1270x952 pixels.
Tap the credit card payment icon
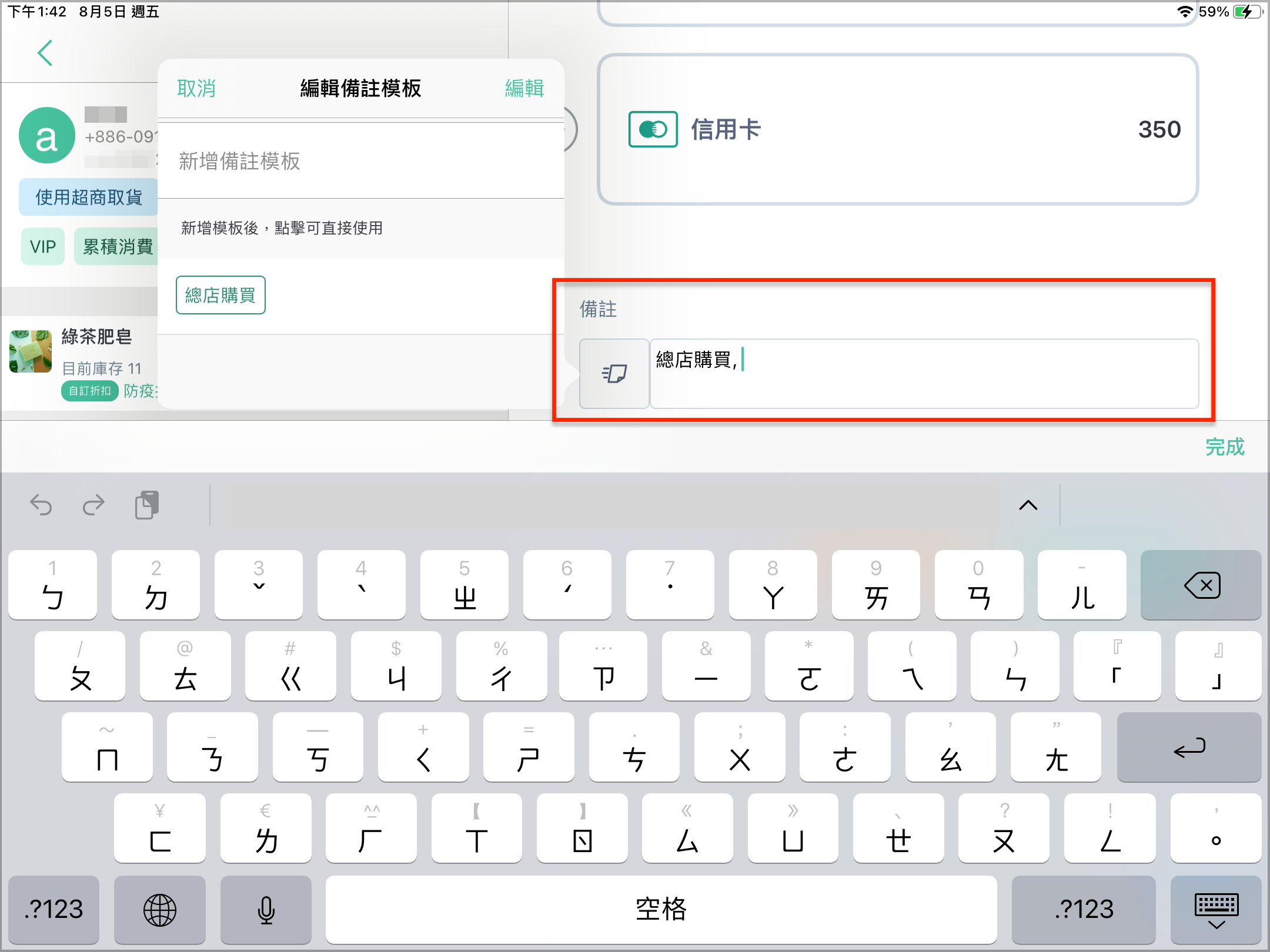[x=653, y=129]
